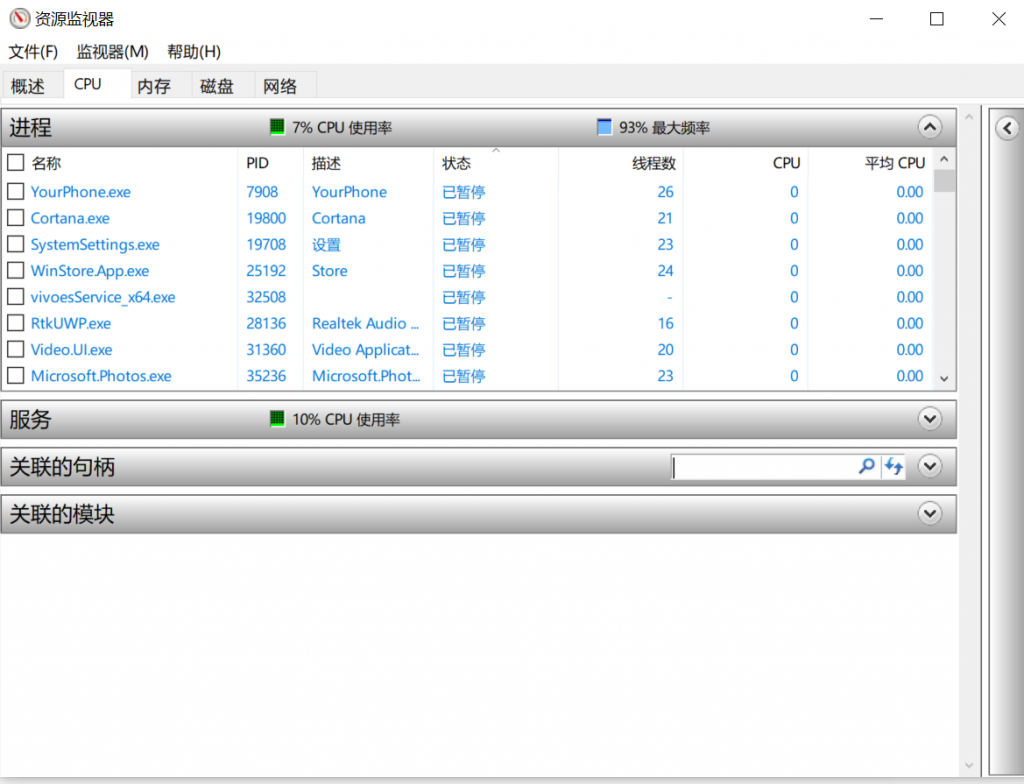
Task: Toggle the select-all checkbox next to 名称
Action: tap(16, 163)
